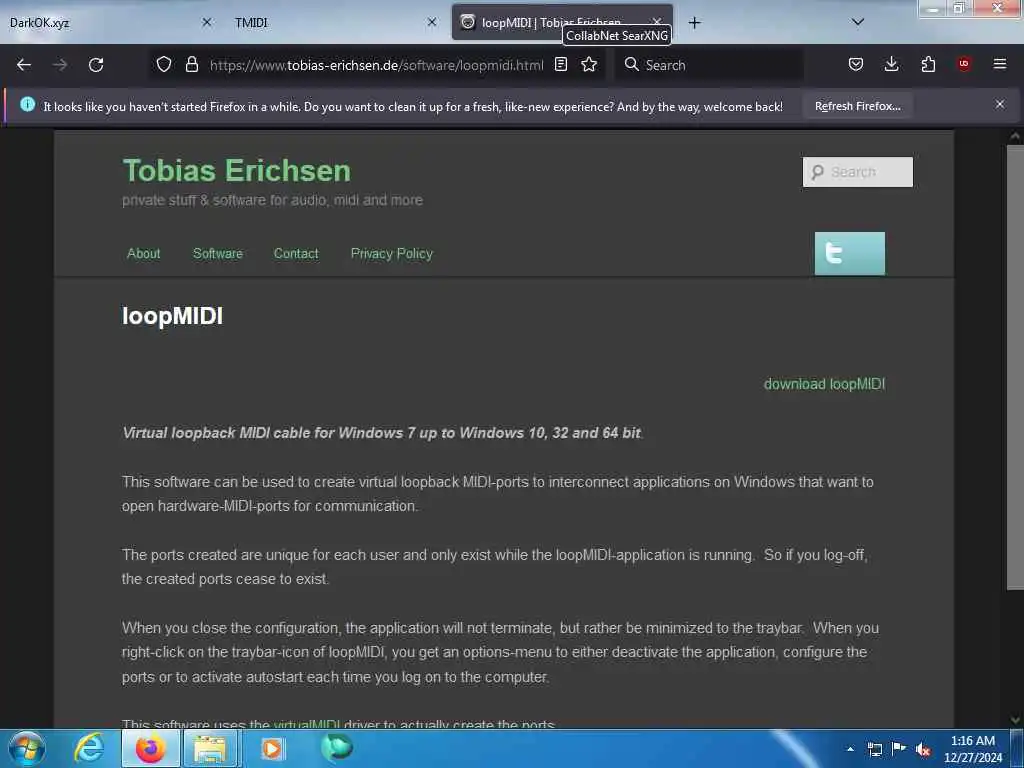Click the Refresh Firefox button

tap(857, 106)
